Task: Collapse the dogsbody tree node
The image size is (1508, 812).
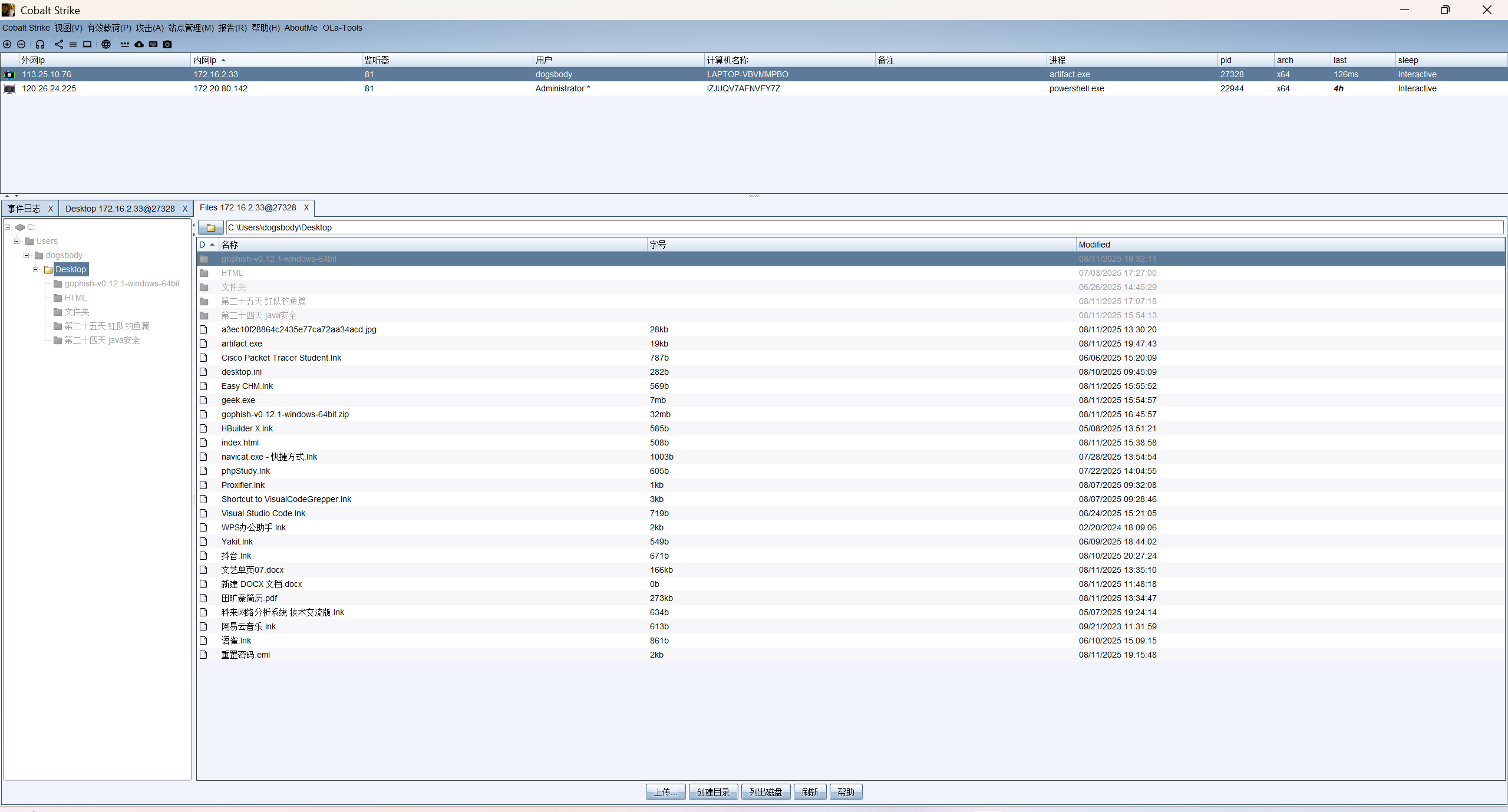Action: (x=27, y=255)
